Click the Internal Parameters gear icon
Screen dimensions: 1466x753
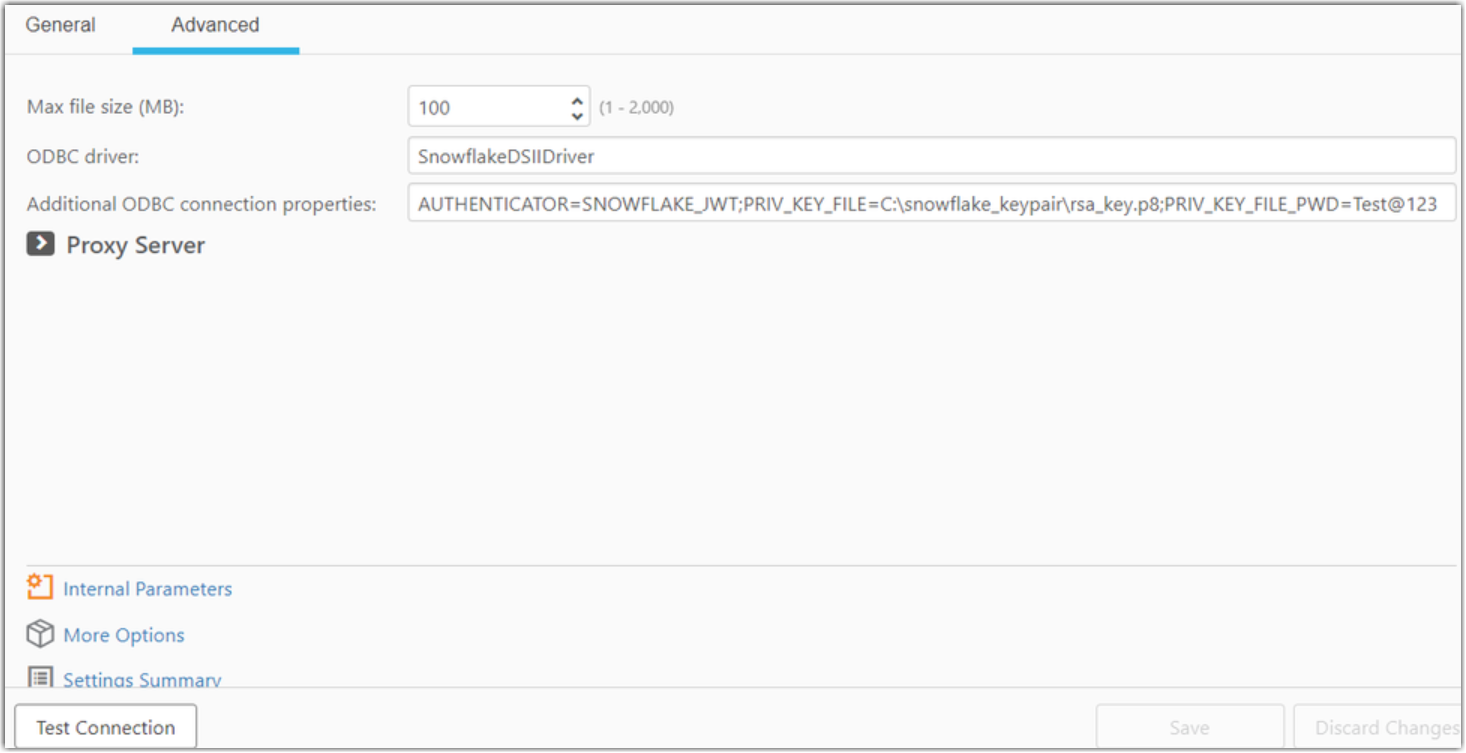tap(38, 588)
